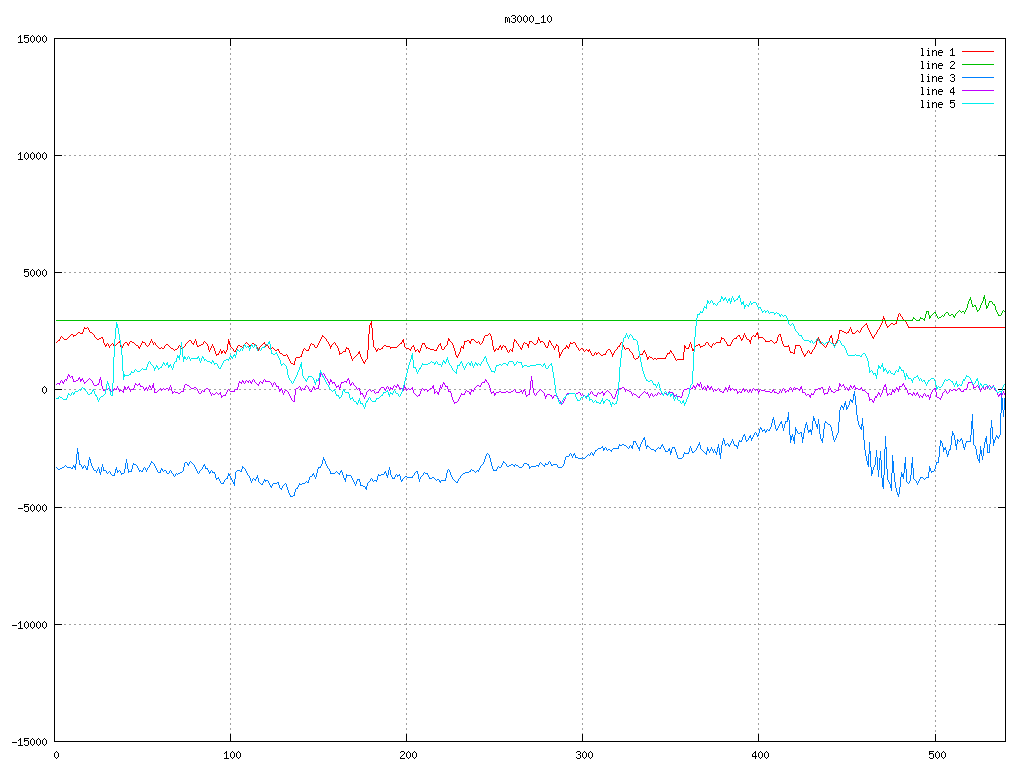
Task: Click the 300 x-axis tick label
Action: pyautogui.click(x=583, y=756)
